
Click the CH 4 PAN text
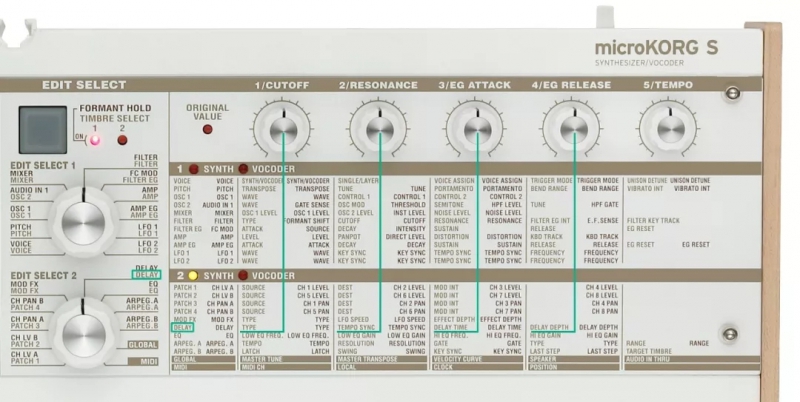(605, 304)
